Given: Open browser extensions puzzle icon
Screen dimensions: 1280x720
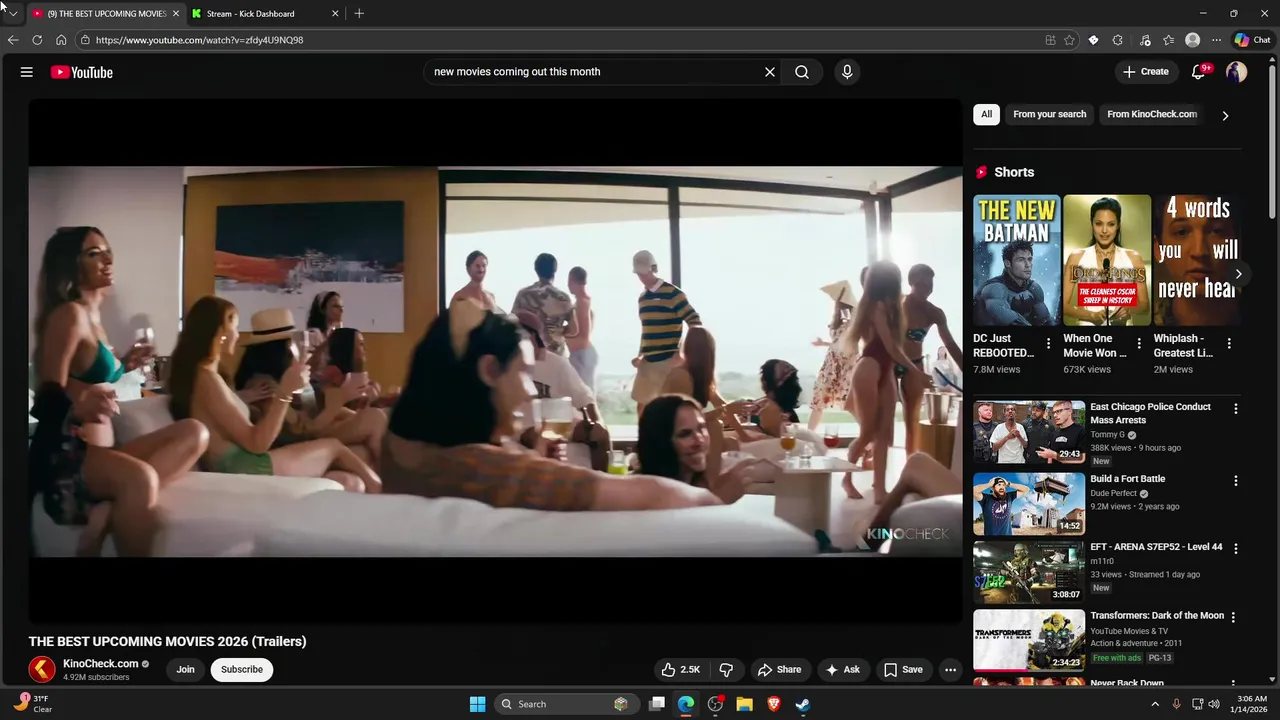Looking at the screenshot, I should (1117, 40).
